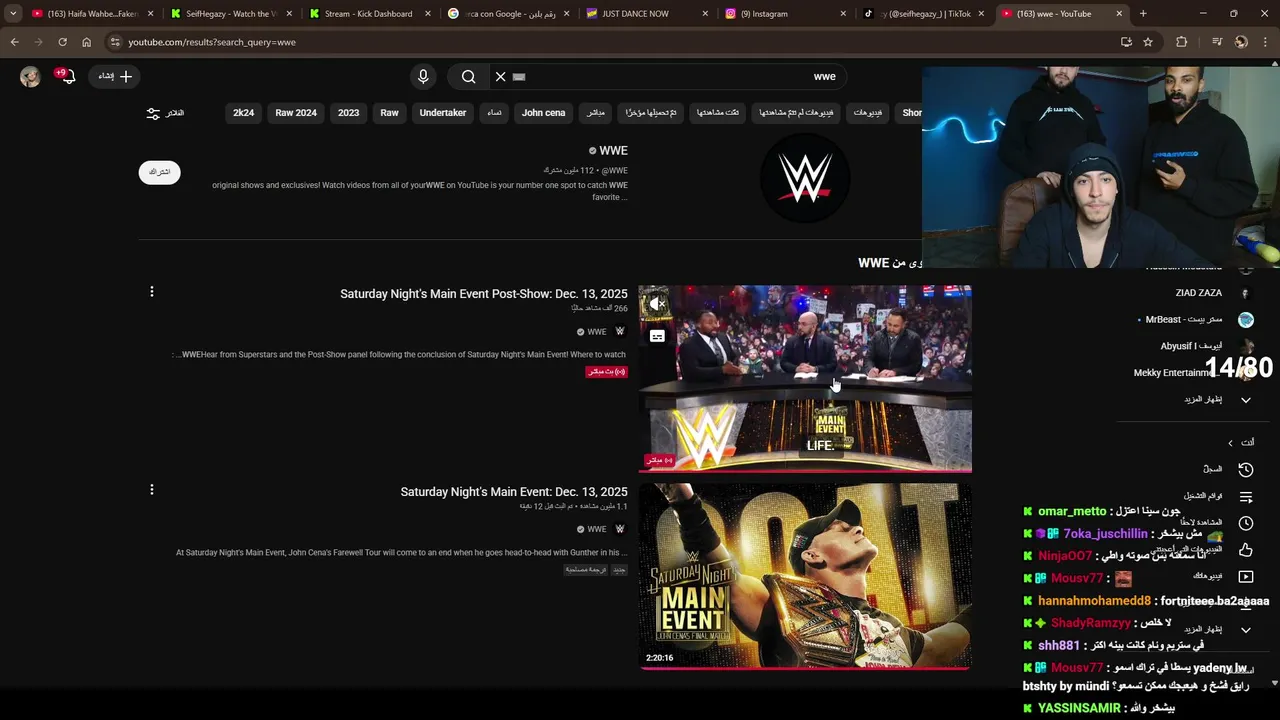Reload the YouTube results page
This screenshot has height=720, width=1280.
(x=62, y=42)
